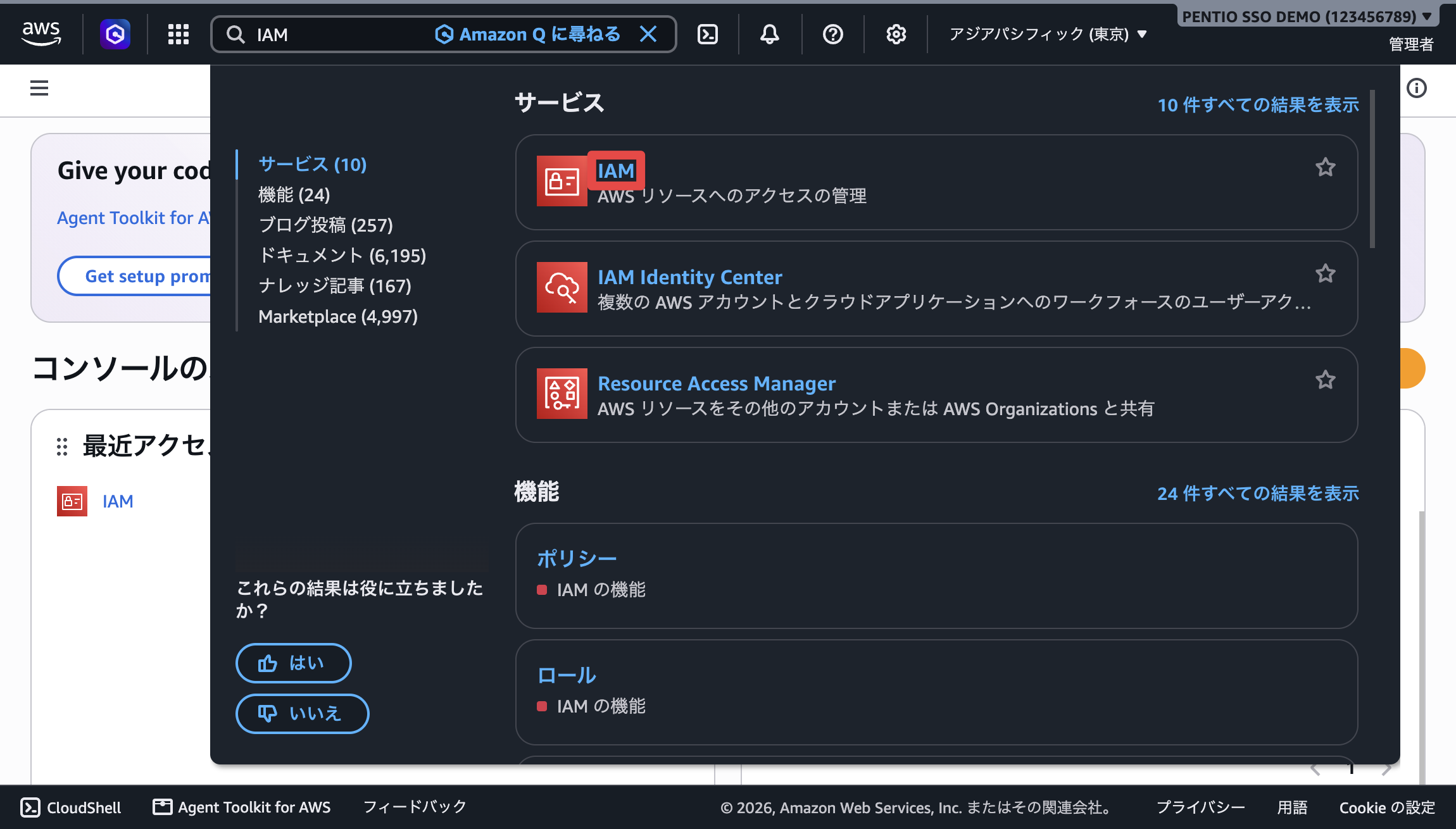Image resolution: width=1456 pixels, height=829 pixels.
Task: Click the recently visited IAM icon
Action: click(x=72, y=501)
